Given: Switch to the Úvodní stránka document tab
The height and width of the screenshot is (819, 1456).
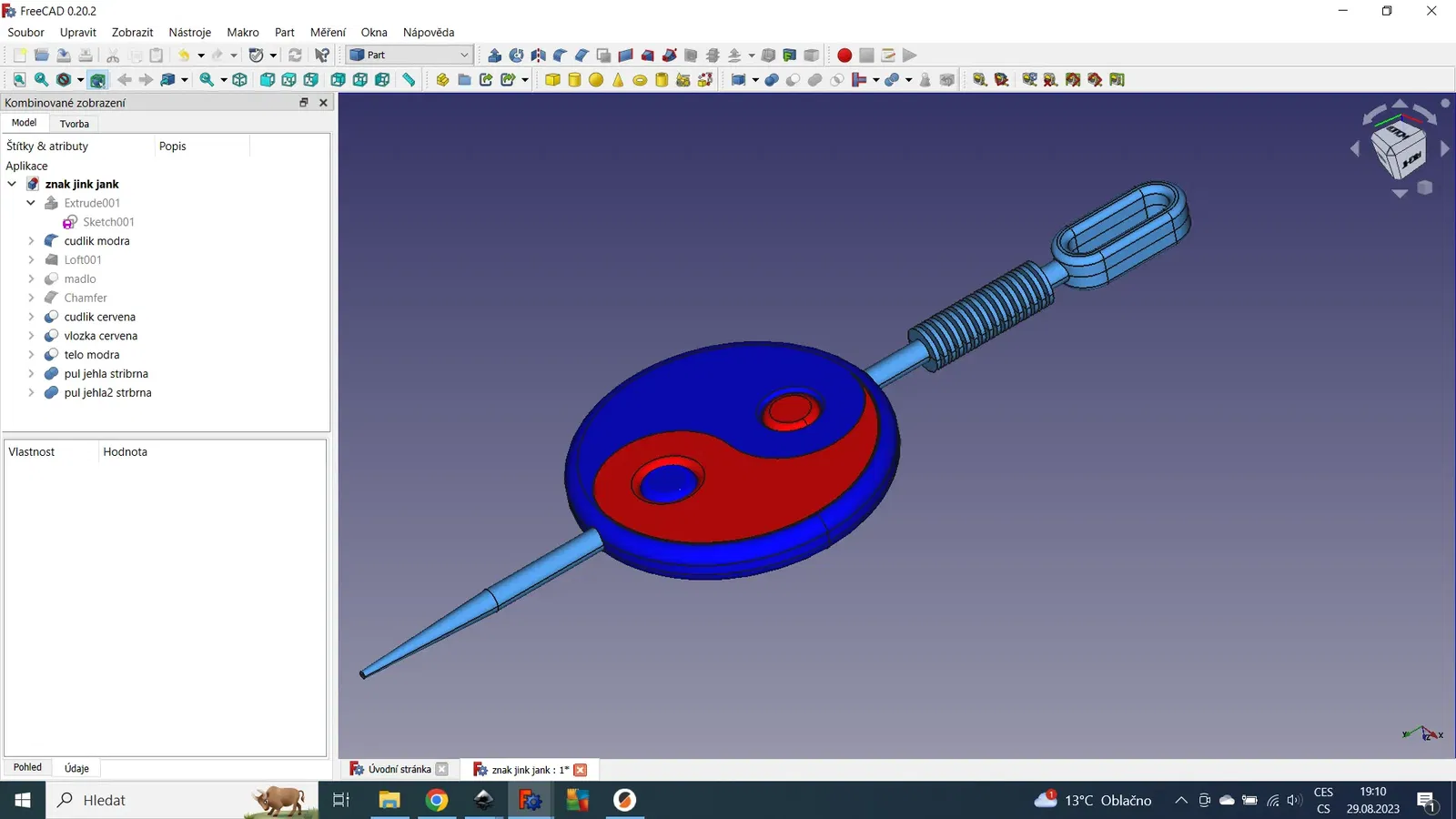Looking at the screenshot, I should tap(399, 769).
